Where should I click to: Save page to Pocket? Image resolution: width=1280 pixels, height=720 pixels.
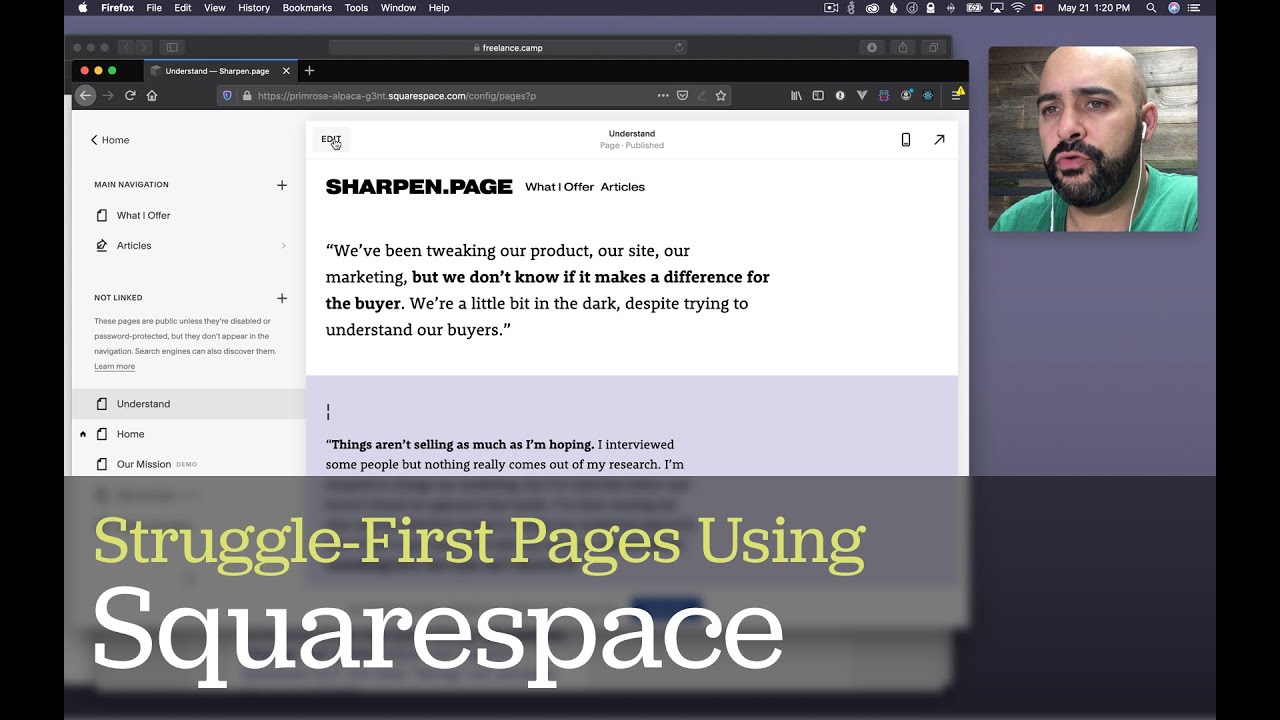click(683, 96)
